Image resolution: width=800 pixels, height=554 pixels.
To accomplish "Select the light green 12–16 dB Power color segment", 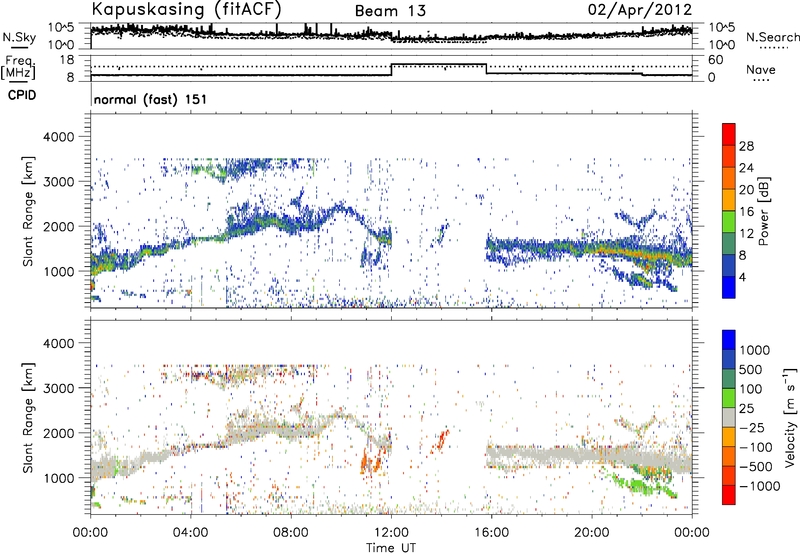I will (729, 221).
